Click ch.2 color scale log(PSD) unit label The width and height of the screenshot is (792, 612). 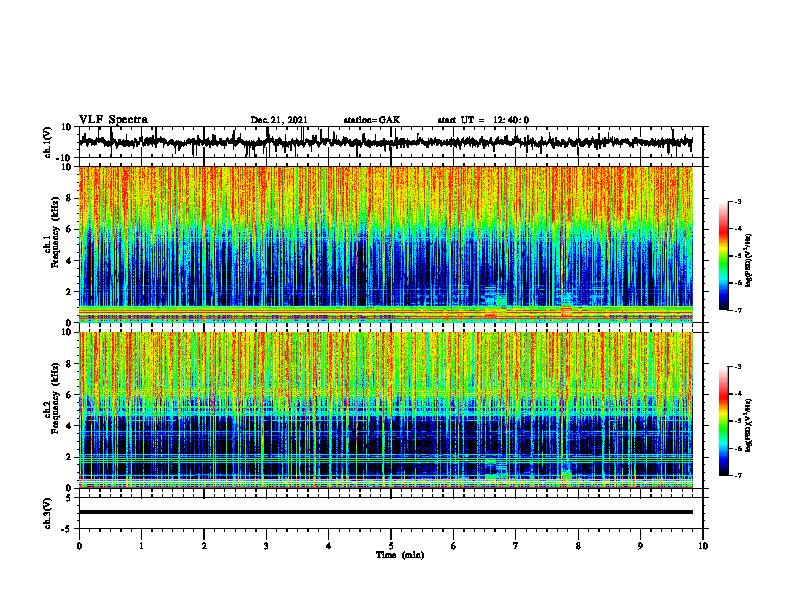click(748, 426)
